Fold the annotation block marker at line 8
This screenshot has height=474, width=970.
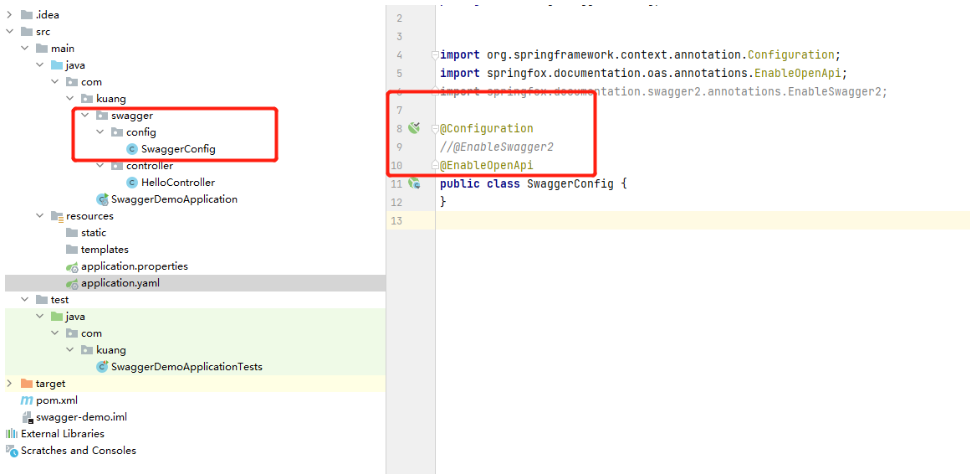435,129
